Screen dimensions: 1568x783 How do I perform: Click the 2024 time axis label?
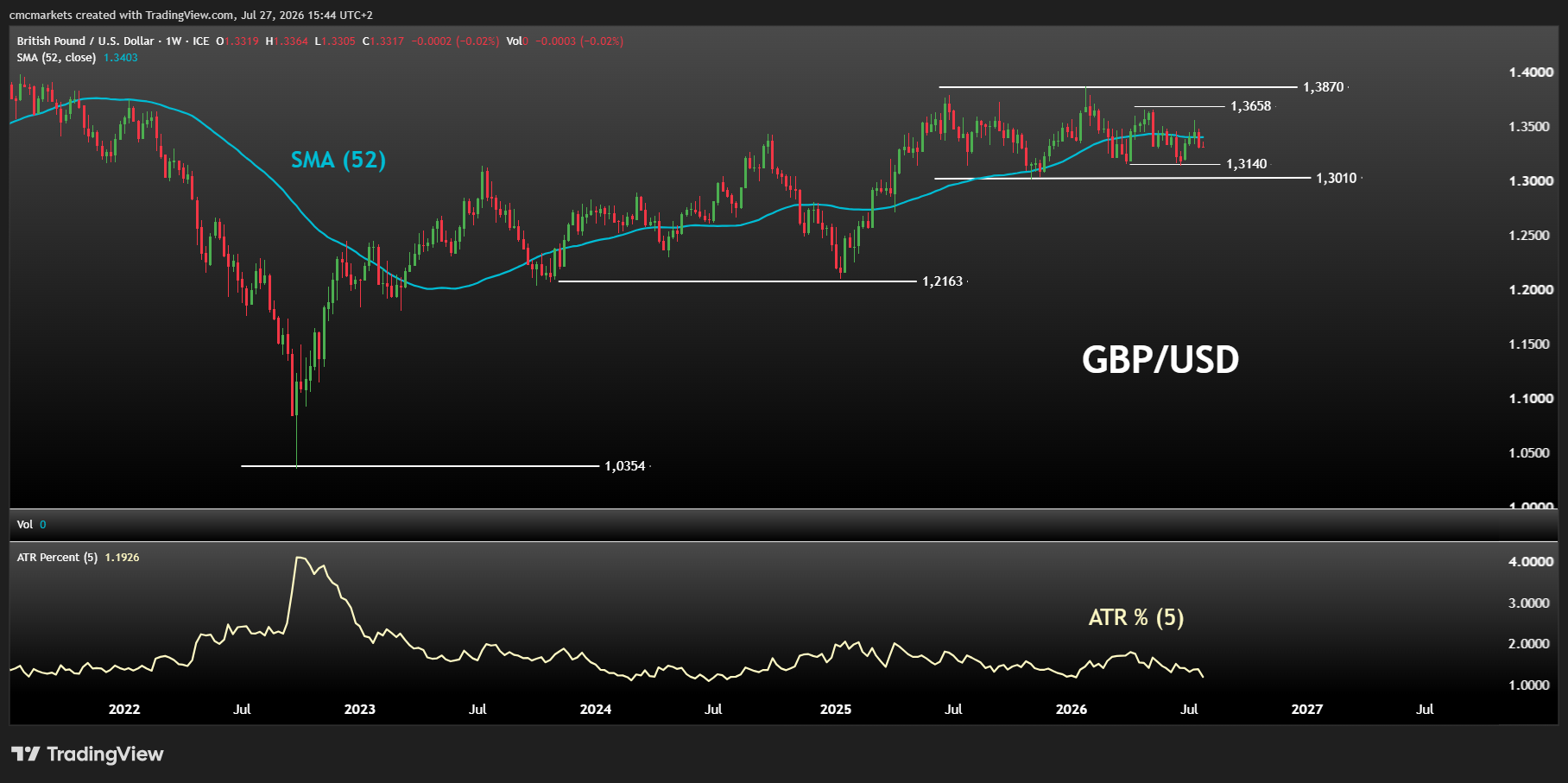[596, 710]
